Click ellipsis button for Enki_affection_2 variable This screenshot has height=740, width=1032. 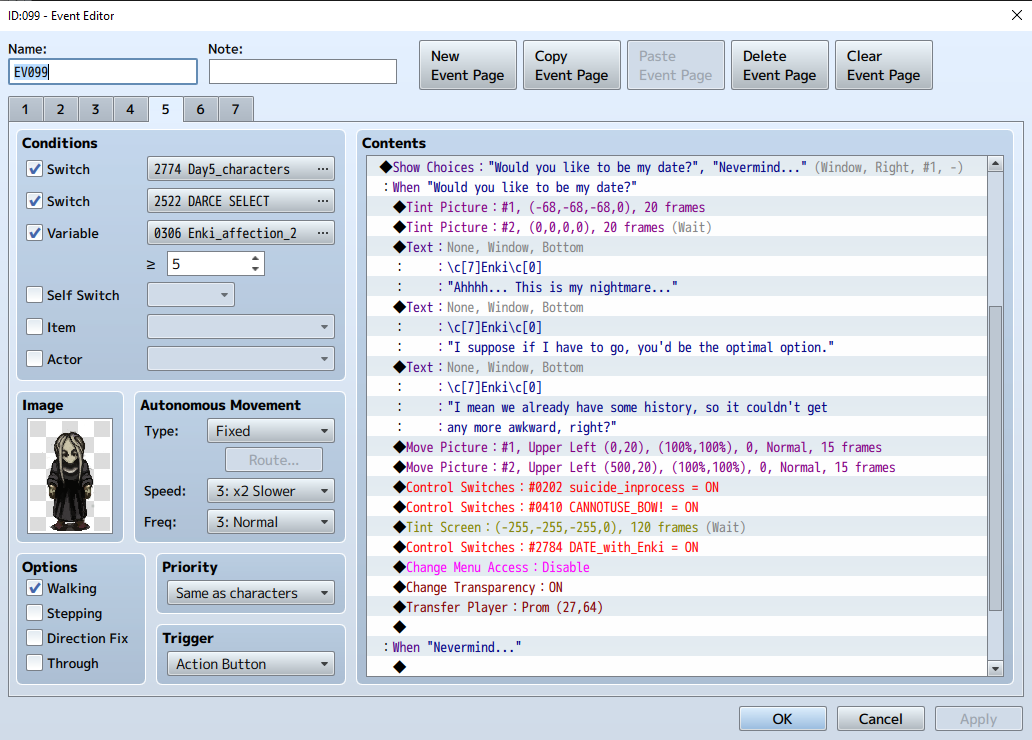pos(322,233)
